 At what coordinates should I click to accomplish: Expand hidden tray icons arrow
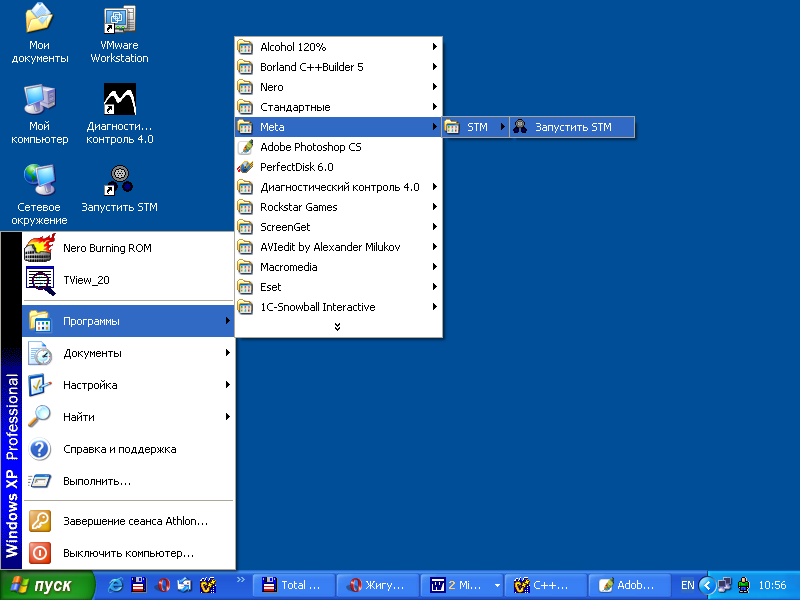(707, 585)
